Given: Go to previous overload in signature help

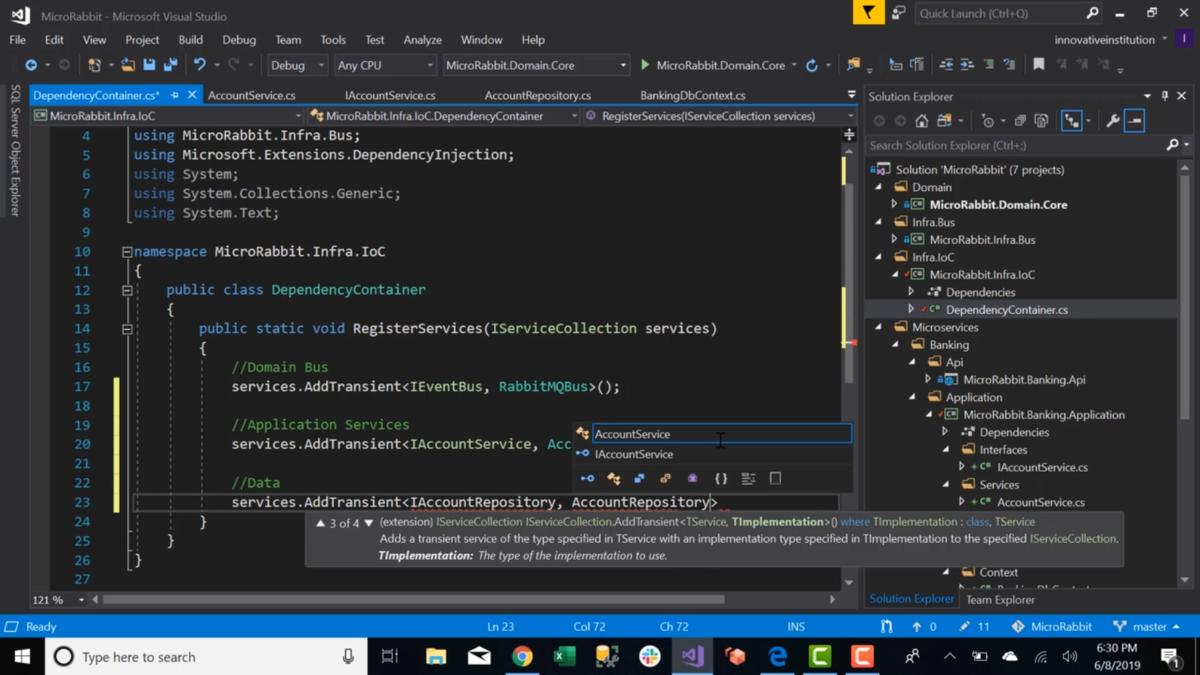Looking at the screenshot, I should pos(320,523).
